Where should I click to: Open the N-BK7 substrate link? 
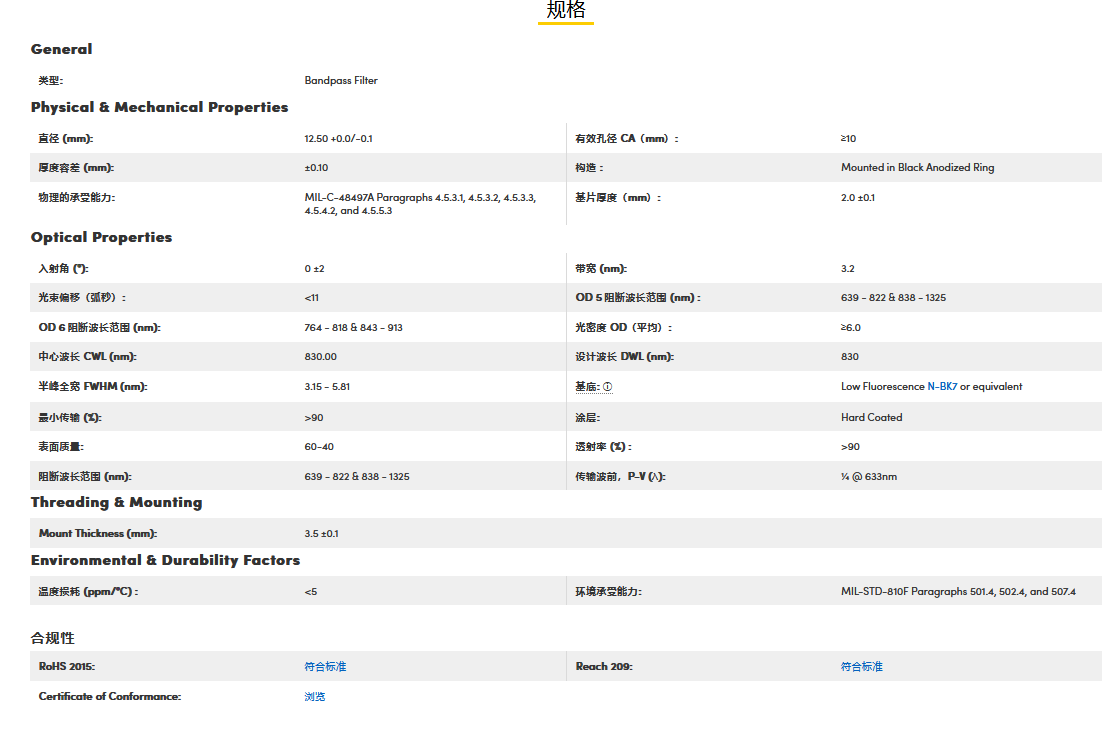[941, 386]
